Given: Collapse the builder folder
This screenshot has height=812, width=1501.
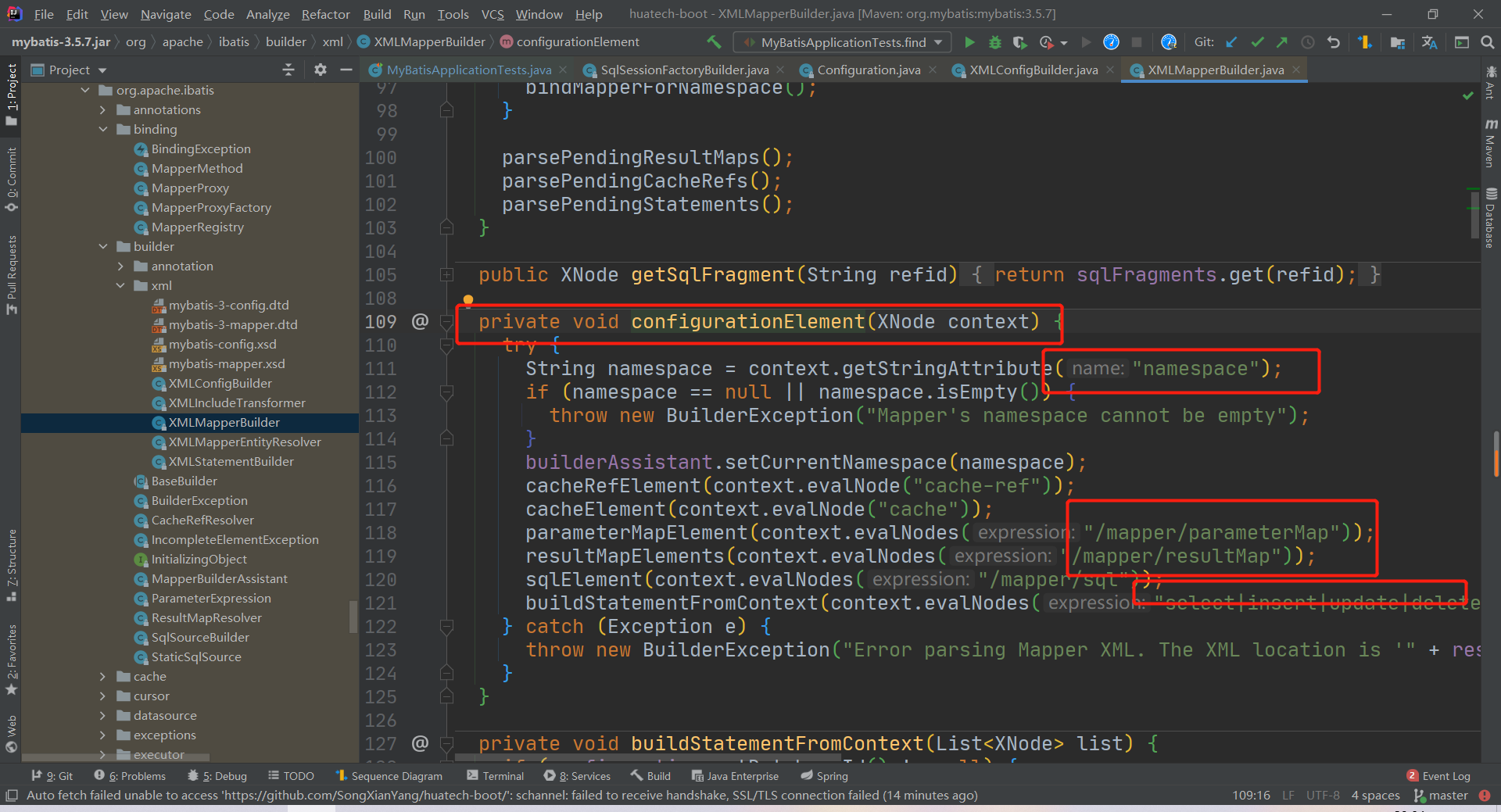Looking at the screenshot, I should 102,247.
